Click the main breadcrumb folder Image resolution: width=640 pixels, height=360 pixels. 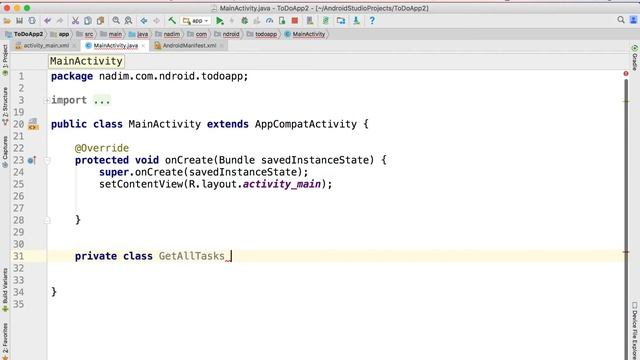[x=111, y=34]
